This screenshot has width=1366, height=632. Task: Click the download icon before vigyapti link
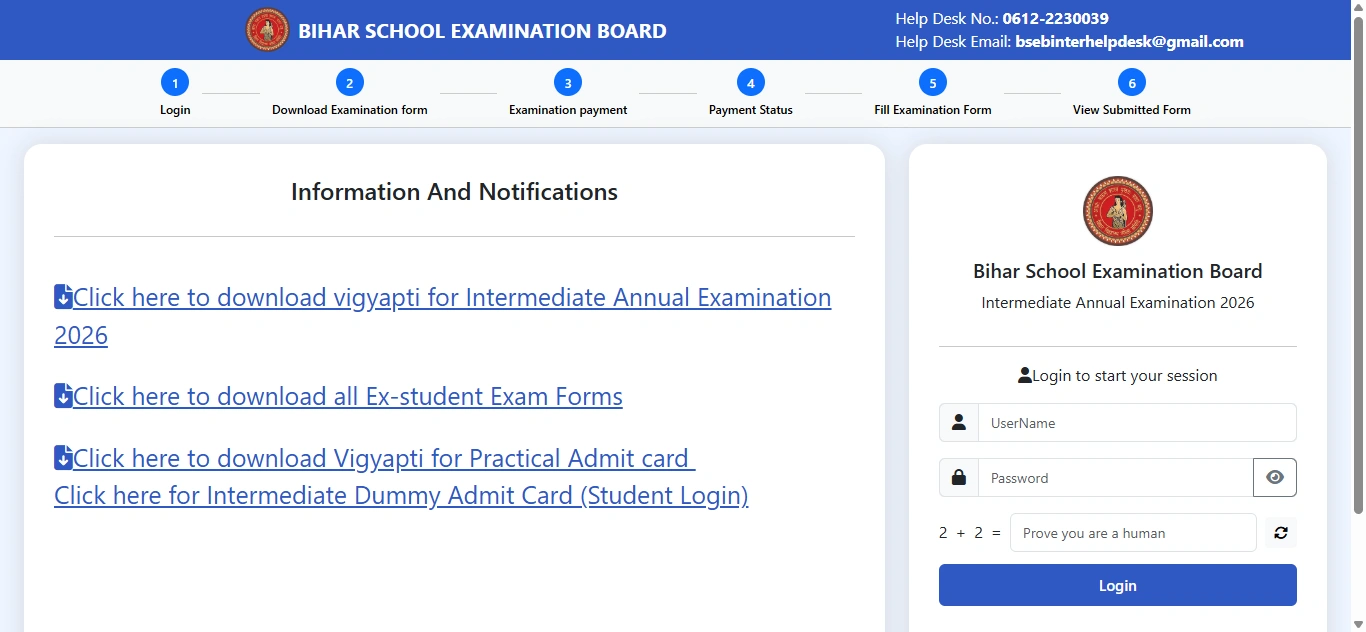(62, 297)
